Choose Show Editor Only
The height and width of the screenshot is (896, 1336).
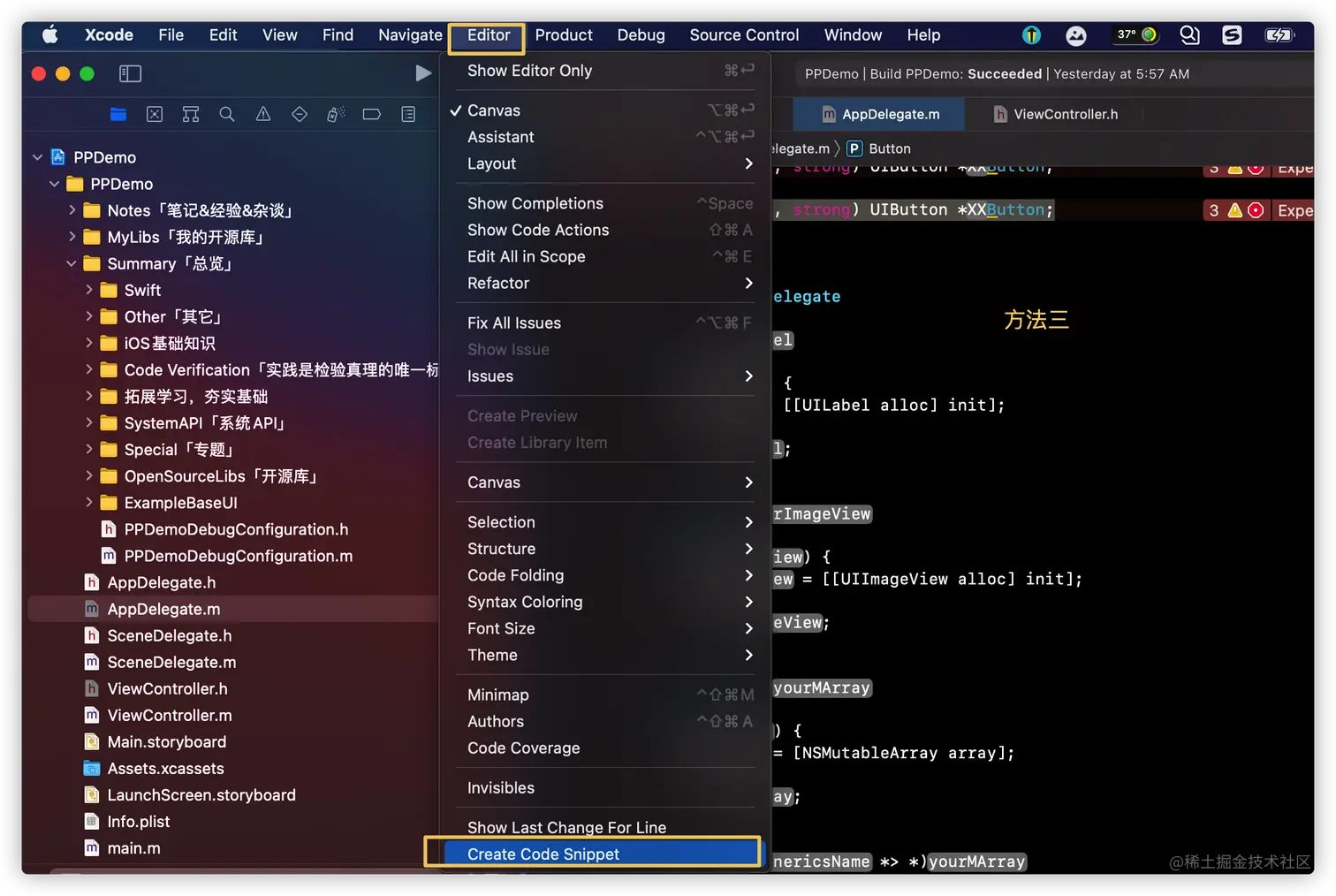tap(604, 71)
